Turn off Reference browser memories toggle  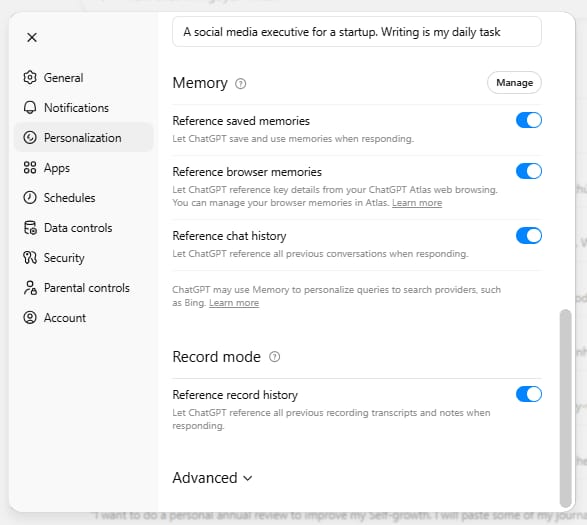pos(529,171)
